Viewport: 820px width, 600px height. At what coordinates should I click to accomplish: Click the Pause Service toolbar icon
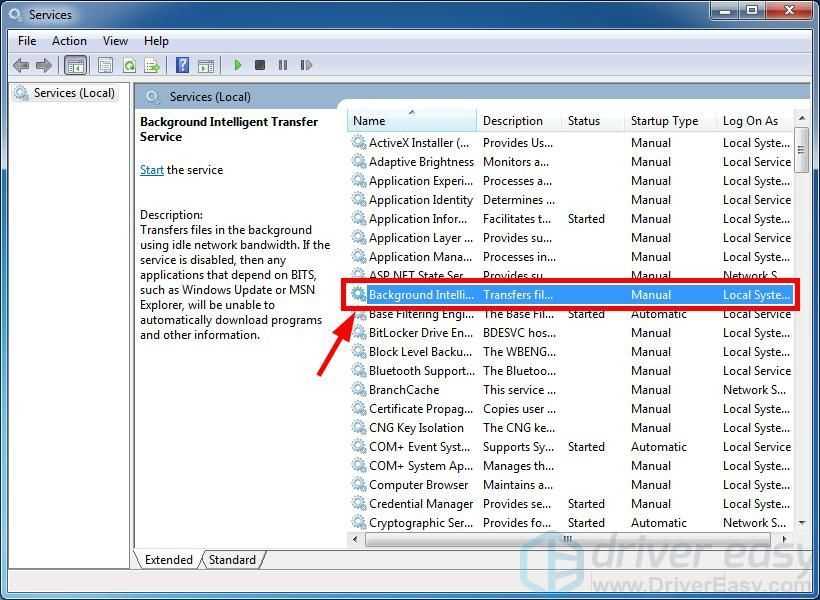point(283,65)
